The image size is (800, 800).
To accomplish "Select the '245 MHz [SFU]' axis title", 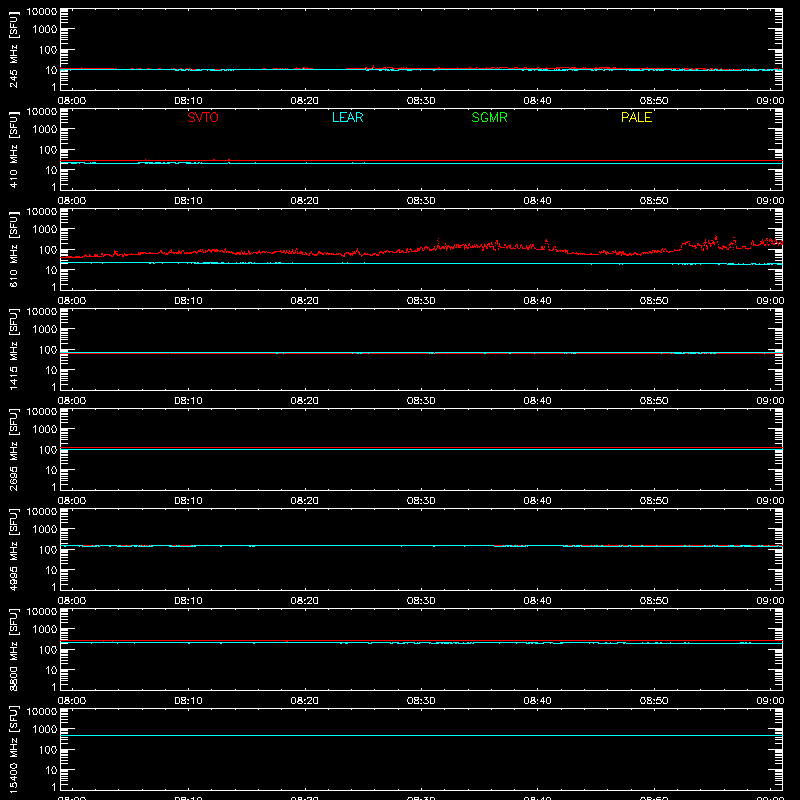I will tap(13, 49).
